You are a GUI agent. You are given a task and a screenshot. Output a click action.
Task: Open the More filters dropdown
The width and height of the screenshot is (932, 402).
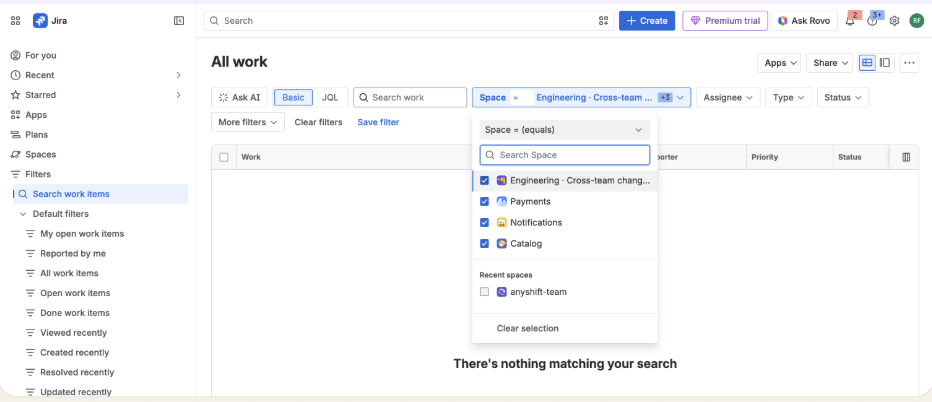click(247, 122)
